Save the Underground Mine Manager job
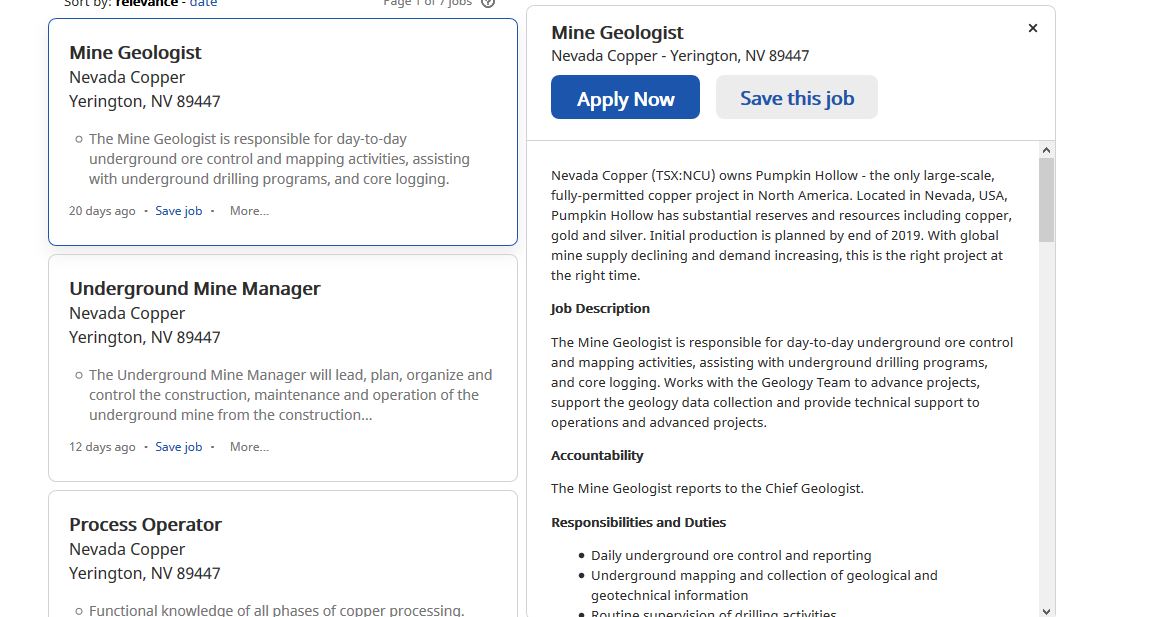Viewport: 1165px width, 617px height. [x=178, y=447]
